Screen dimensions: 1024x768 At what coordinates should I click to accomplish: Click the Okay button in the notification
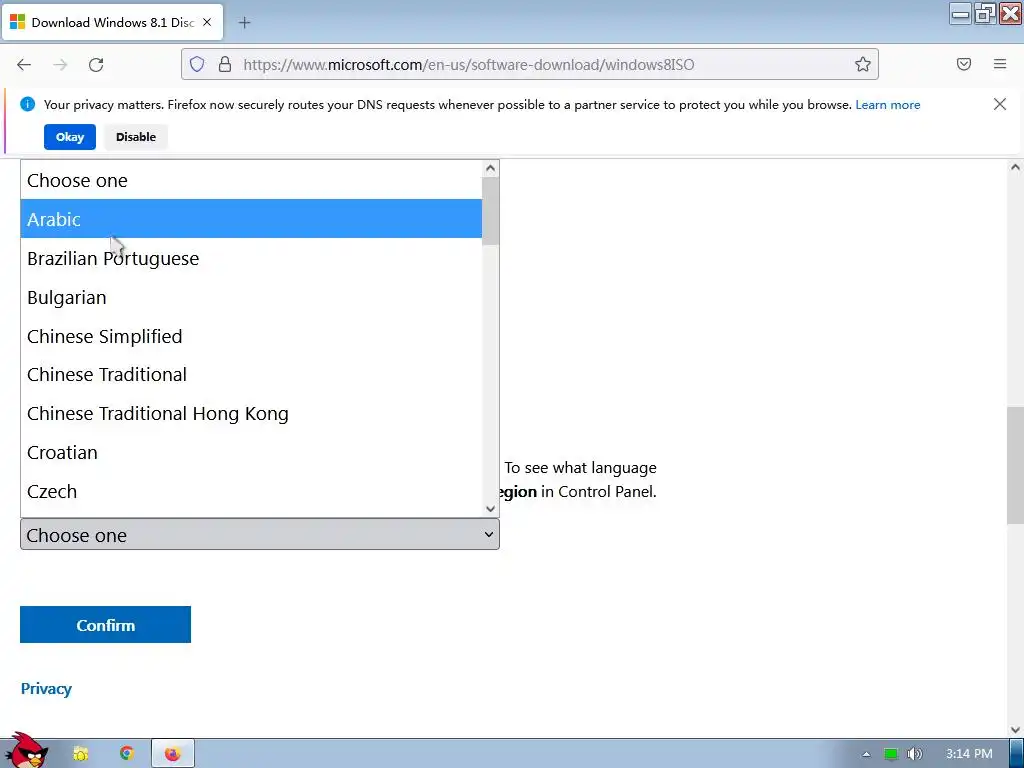[70, 137]
